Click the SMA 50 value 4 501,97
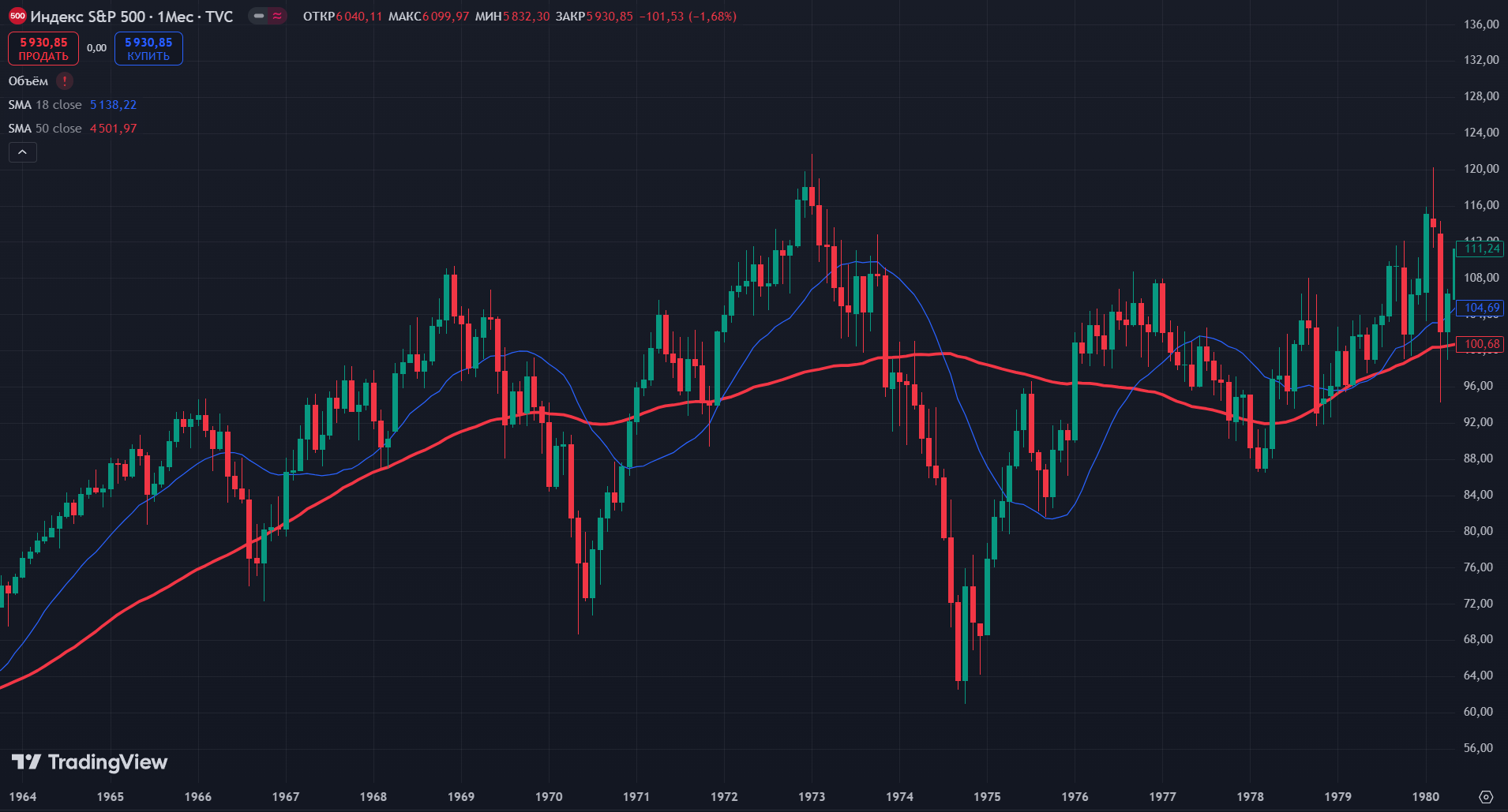This screenshot has height=812, width=1508. [113, 129]
